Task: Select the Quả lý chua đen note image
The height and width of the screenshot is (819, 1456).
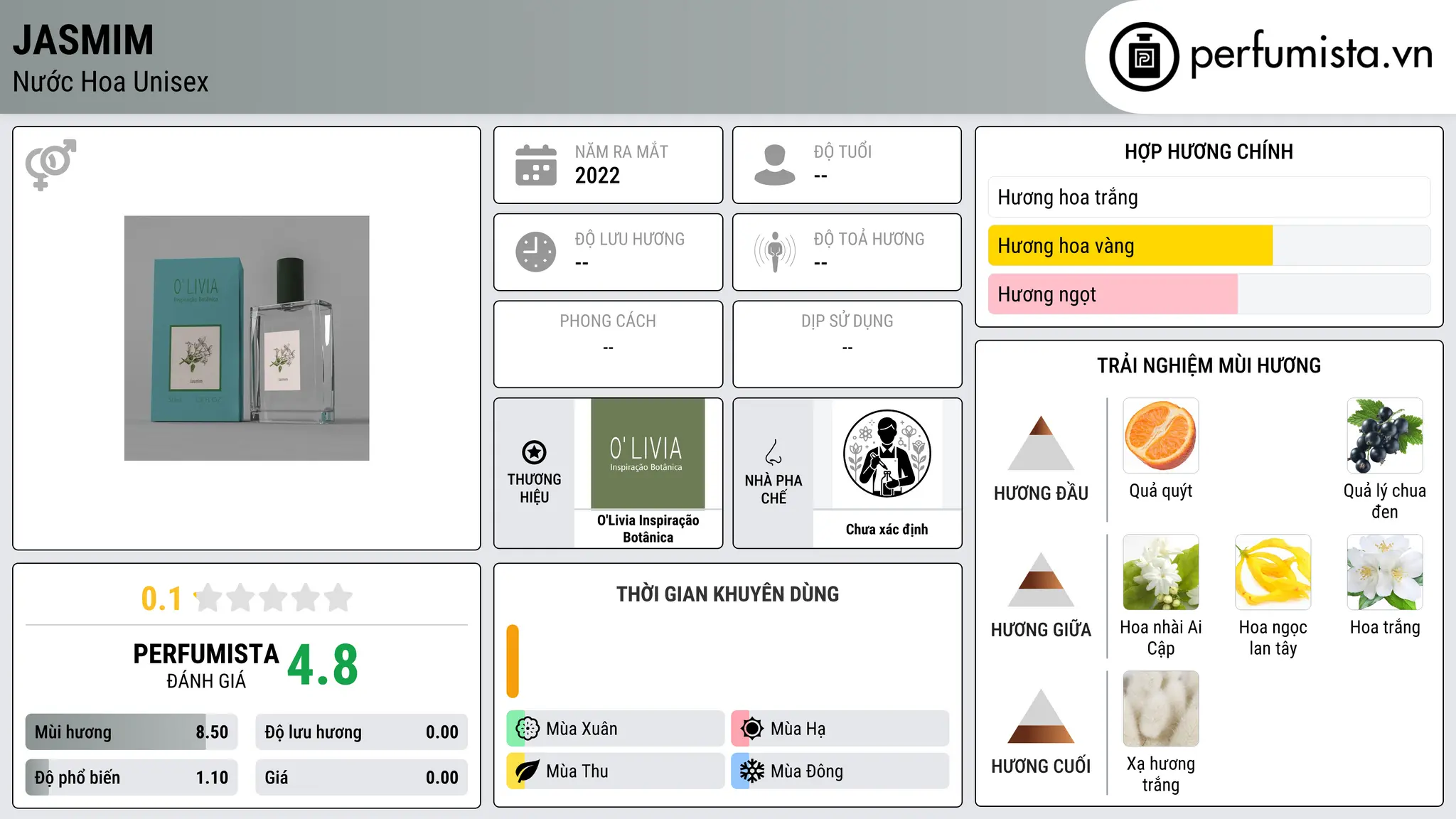Action: point(1385,436)
